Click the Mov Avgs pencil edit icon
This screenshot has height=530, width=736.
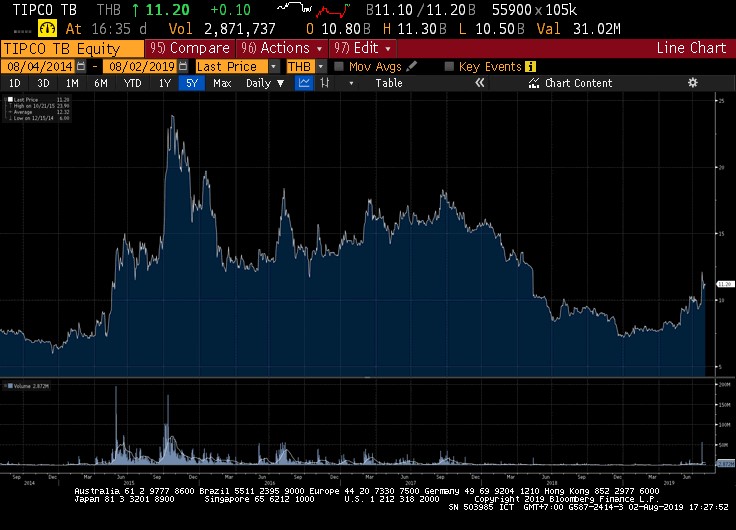412,66
